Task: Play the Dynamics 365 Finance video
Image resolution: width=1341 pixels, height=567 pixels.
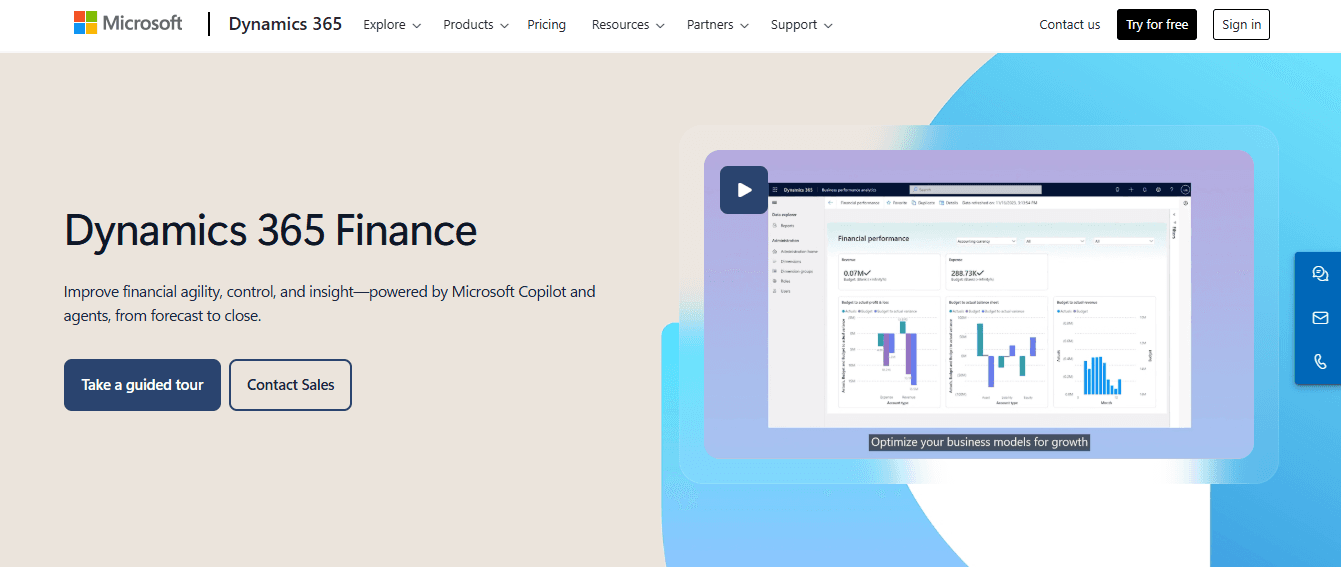Action: pos(744,190)
